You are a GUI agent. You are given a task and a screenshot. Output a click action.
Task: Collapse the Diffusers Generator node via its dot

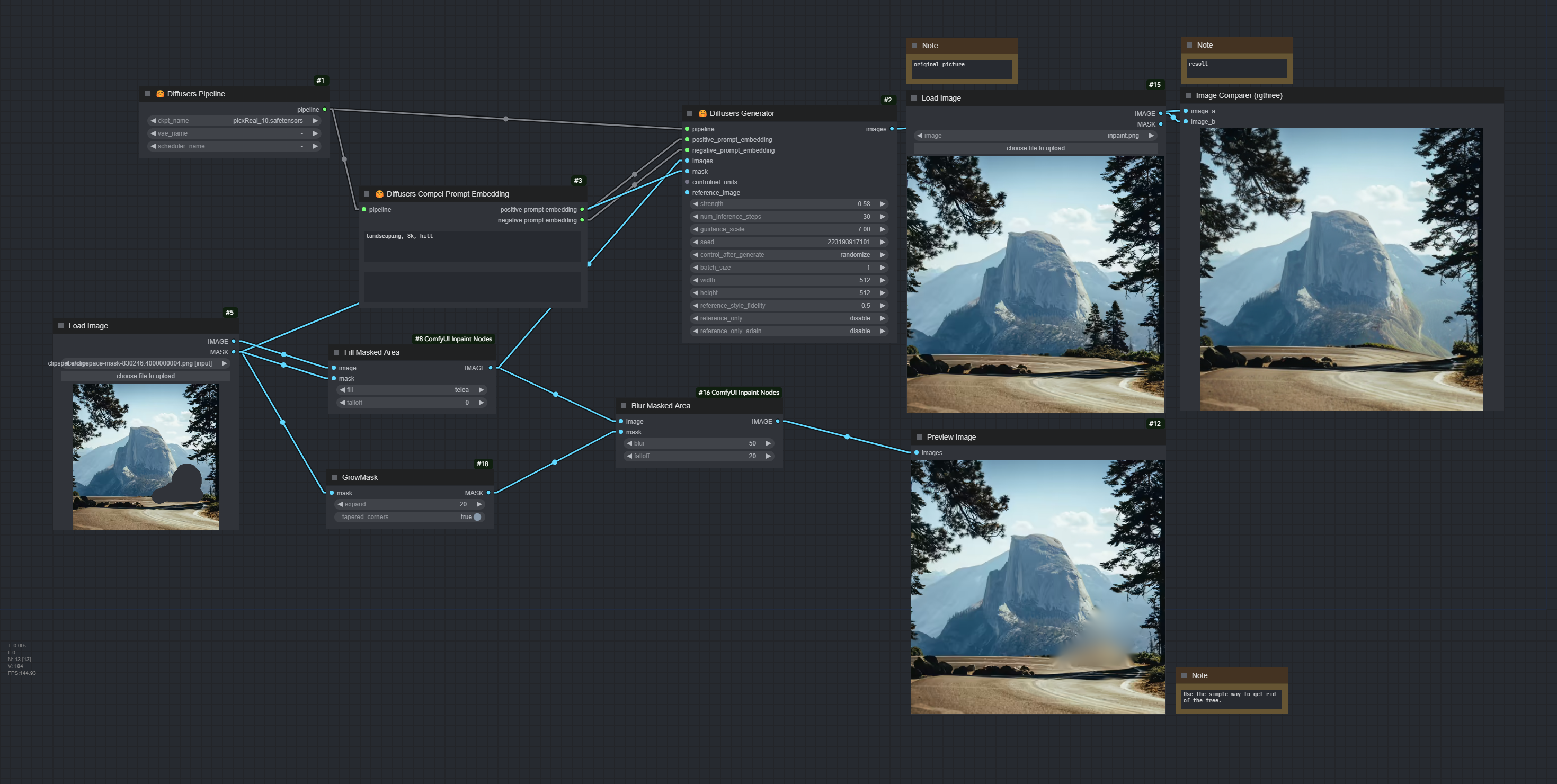click(x=690, y=114)
